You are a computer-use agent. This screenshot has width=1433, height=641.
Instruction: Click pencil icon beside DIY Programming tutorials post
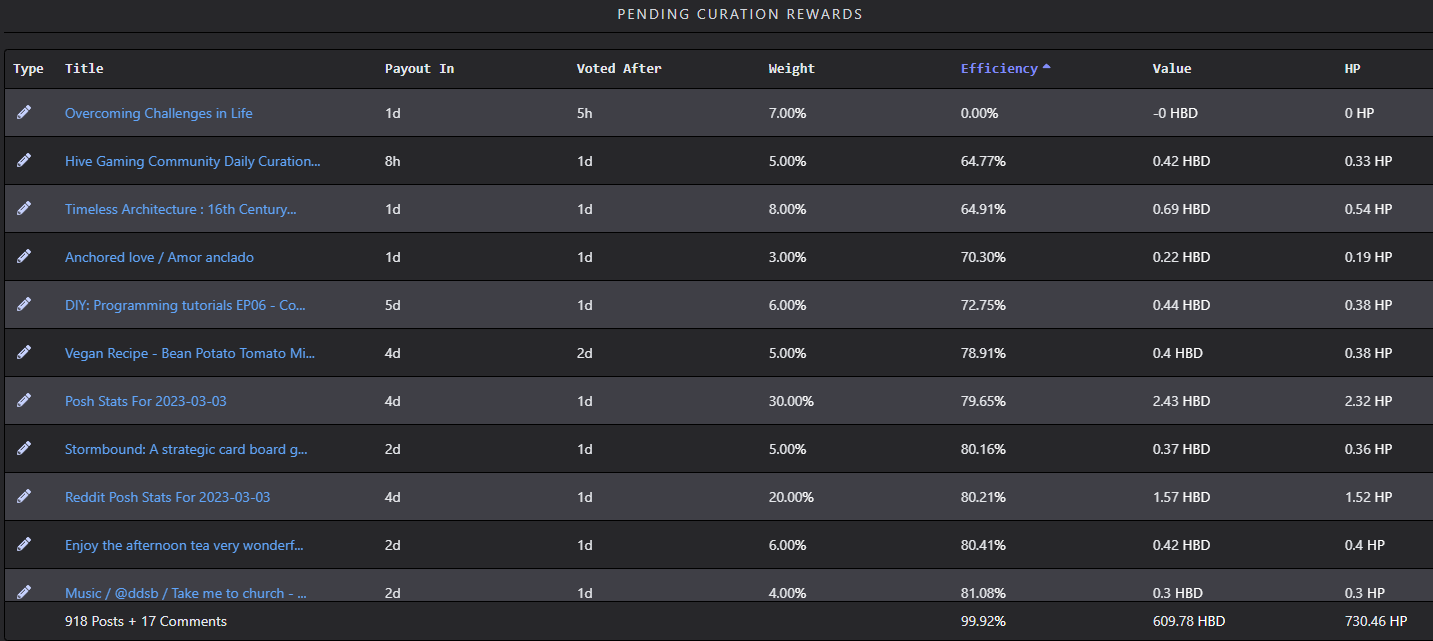click(x=24, y=304)
